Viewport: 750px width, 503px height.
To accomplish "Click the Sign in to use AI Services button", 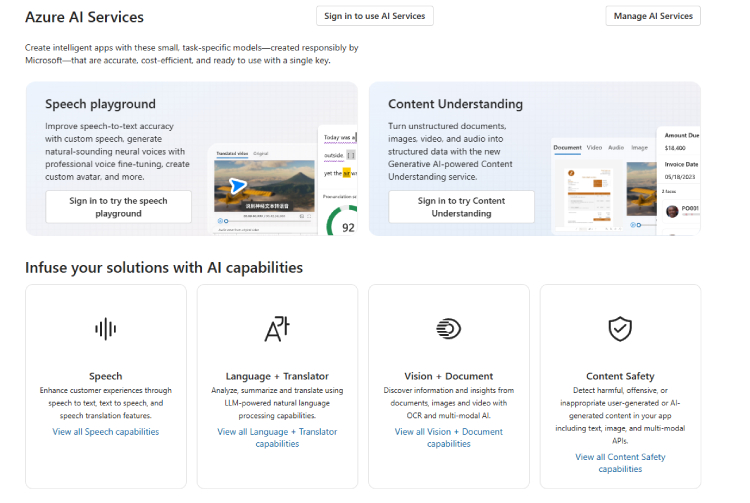I will tap(375, 16).
